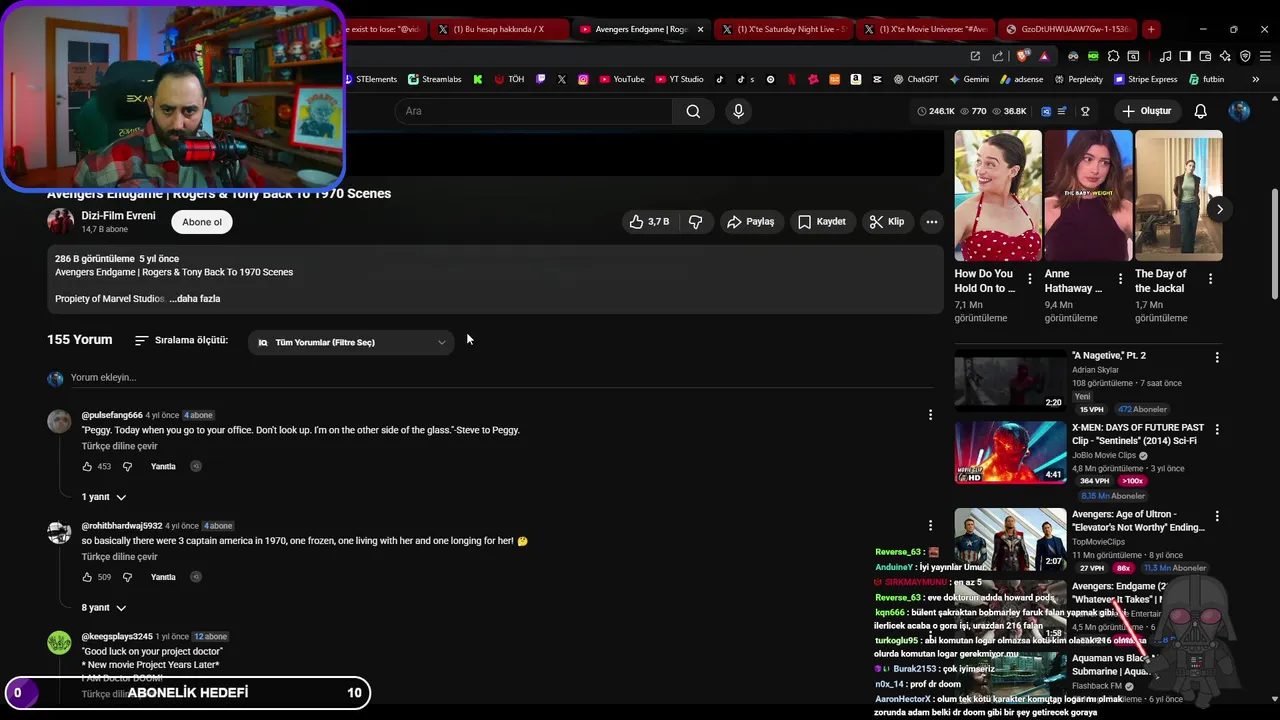Like the video with the thumbs-up 3,7 B button

[x=648, y=222]
